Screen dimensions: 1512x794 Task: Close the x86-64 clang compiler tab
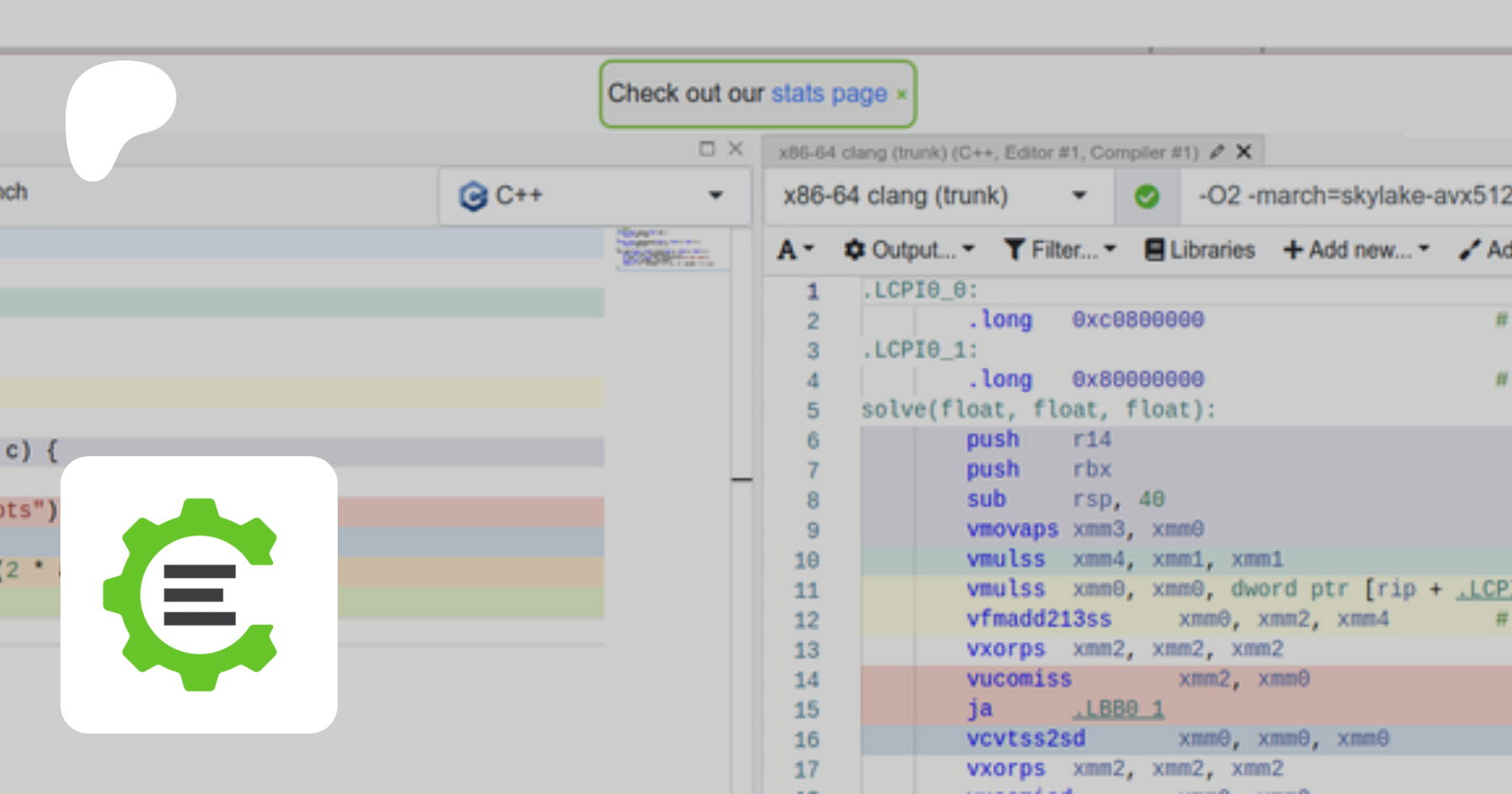1244,152
